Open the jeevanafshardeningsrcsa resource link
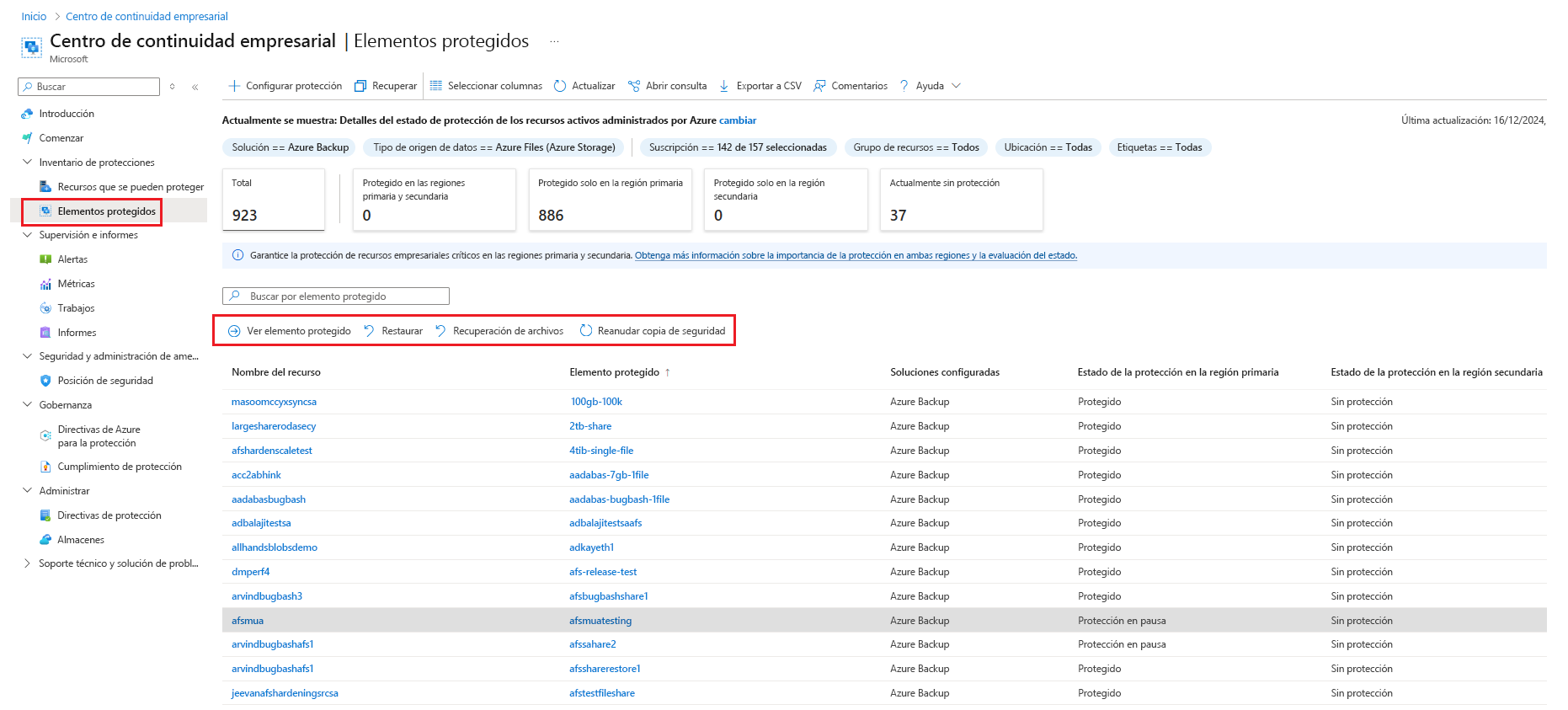 pos(285,693)
